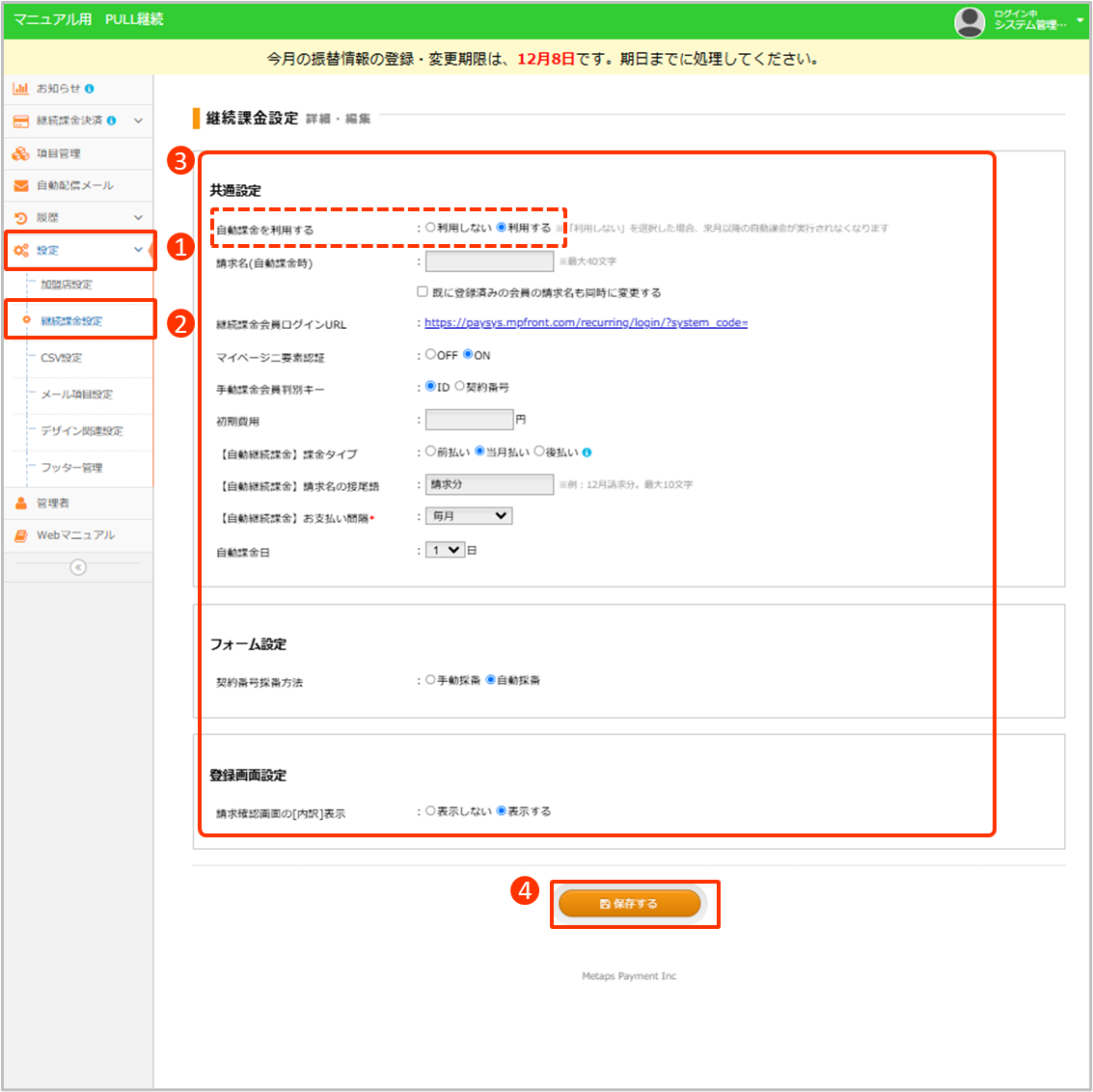Click the 自動配信メール envelope icon
Viewport: 1093px width, 1092px height.
click(20, 185)
